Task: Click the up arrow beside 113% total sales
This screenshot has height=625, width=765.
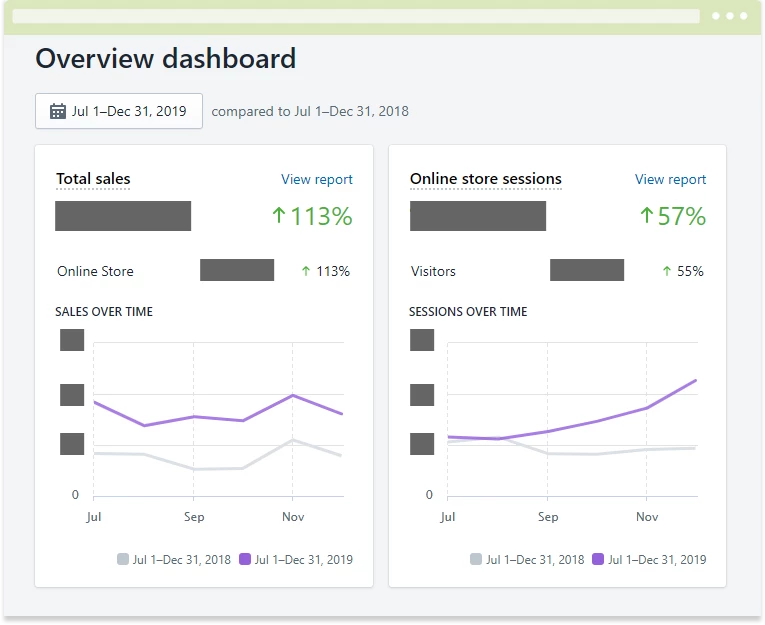Action: click(279, 215)
